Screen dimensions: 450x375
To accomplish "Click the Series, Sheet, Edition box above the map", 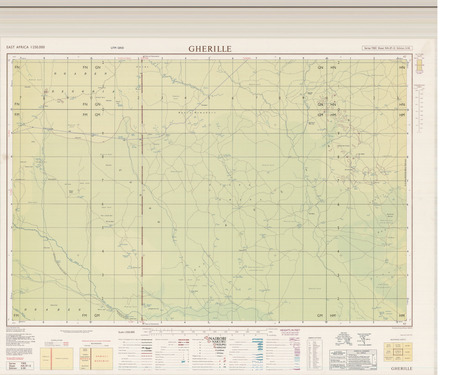I will tap(388, 48).
